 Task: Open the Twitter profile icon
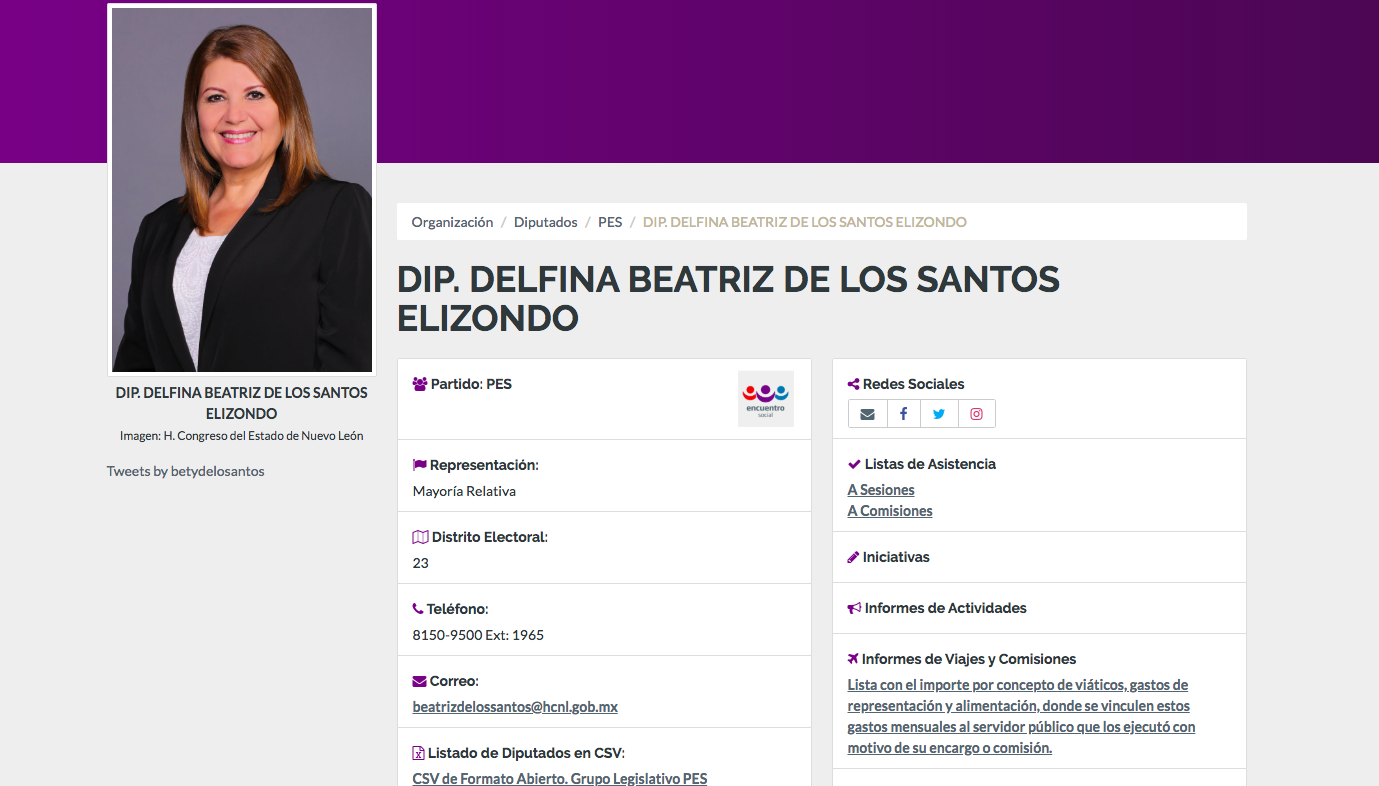(x=939, y=413)
